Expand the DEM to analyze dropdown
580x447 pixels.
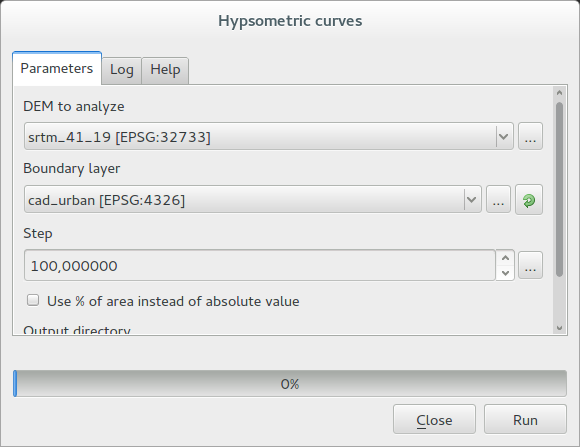coord(503,137)
